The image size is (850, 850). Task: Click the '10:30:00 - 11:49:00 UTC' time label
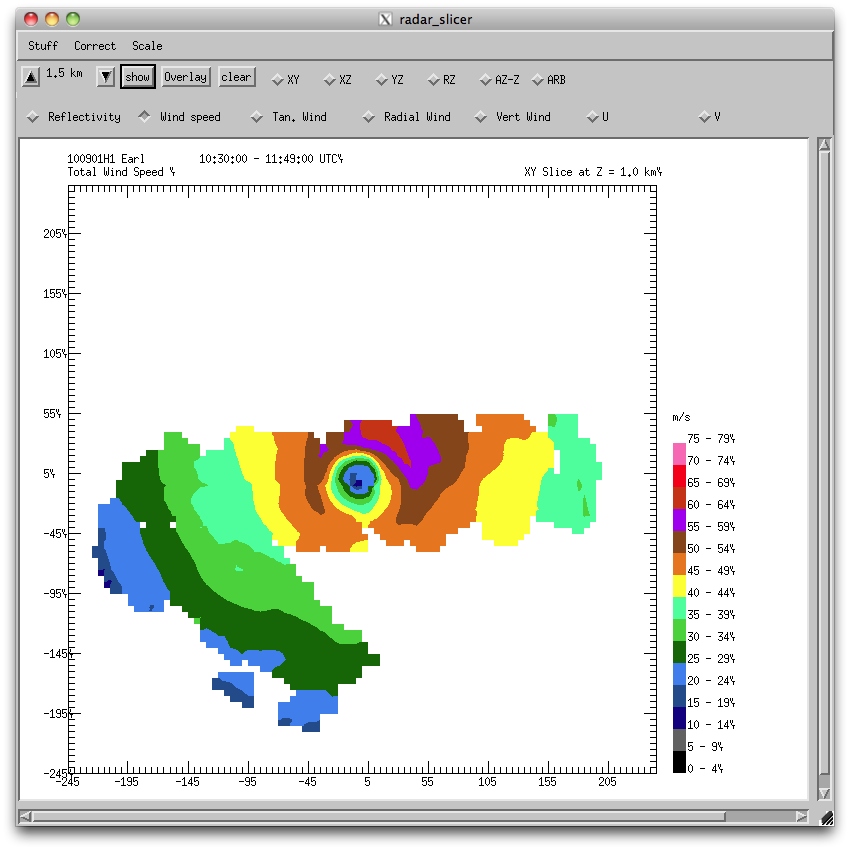(270, 159)
